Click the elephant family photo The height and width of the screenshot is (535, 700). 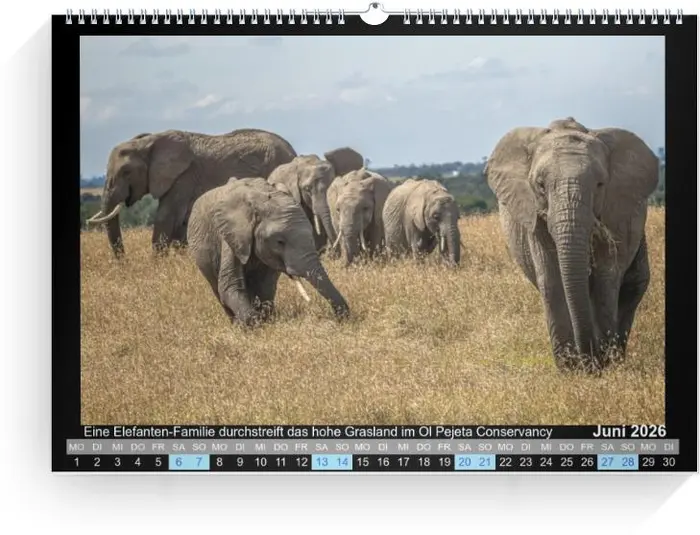click(x=372, y=230)
